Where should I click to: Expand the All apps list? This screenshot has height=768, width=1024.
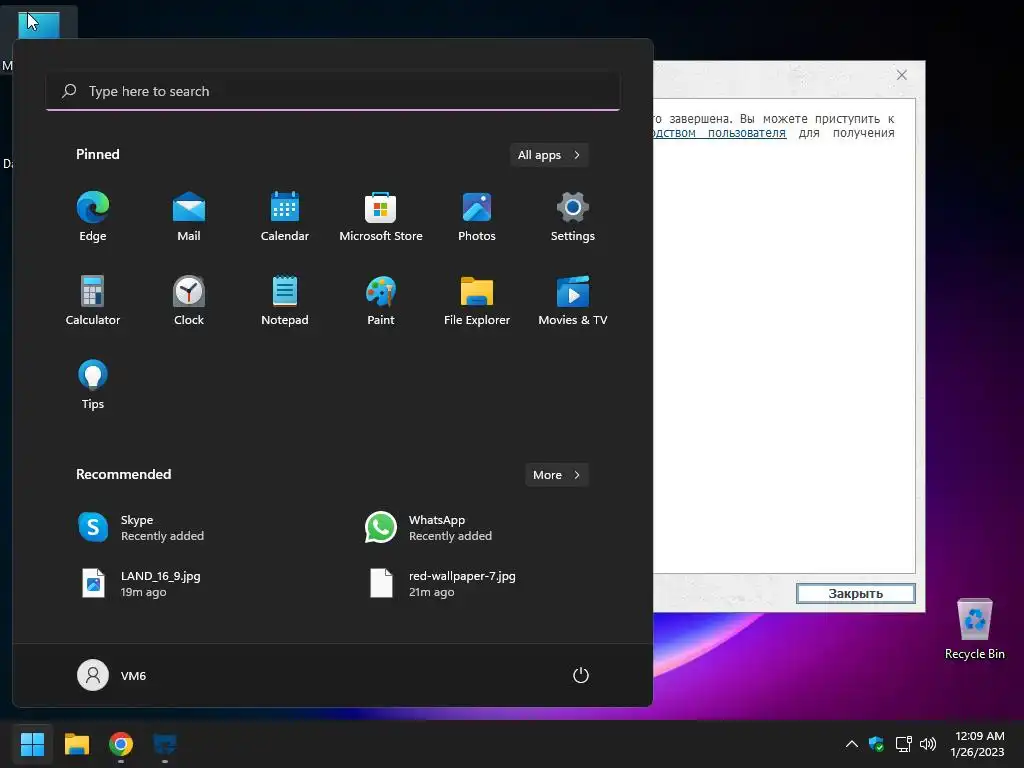point(549,155)
